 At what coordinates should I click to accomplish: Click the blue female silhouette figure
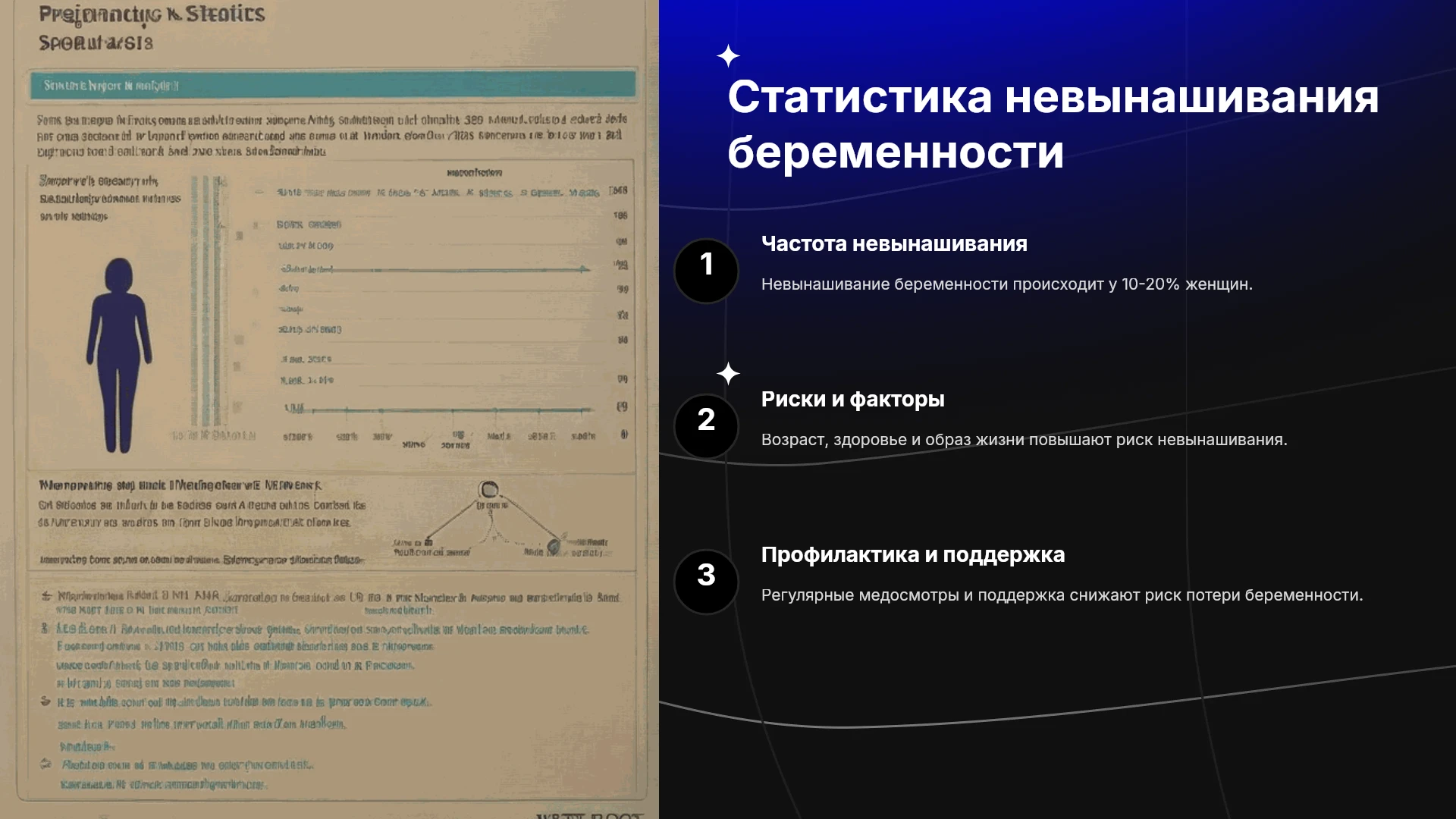[119, 355]
